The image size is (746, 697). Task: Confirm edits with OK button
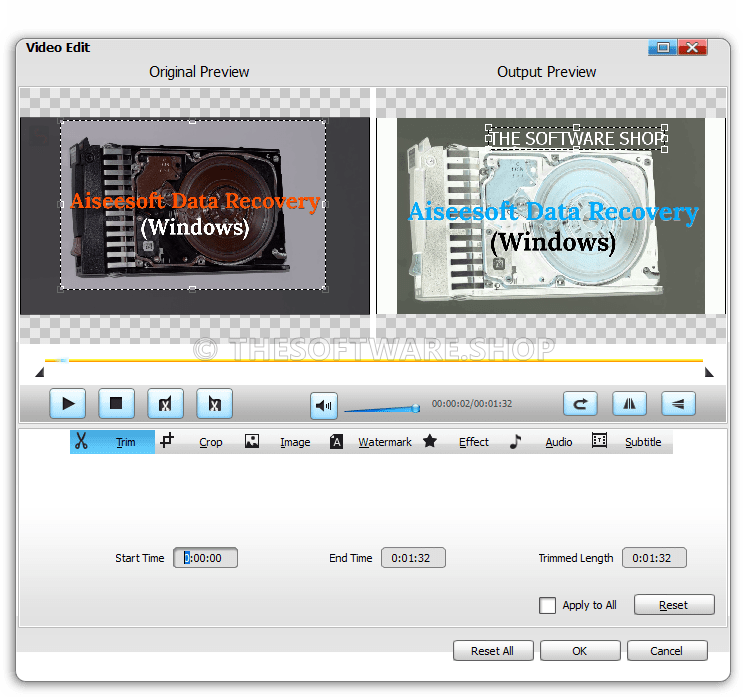point(580,650)
